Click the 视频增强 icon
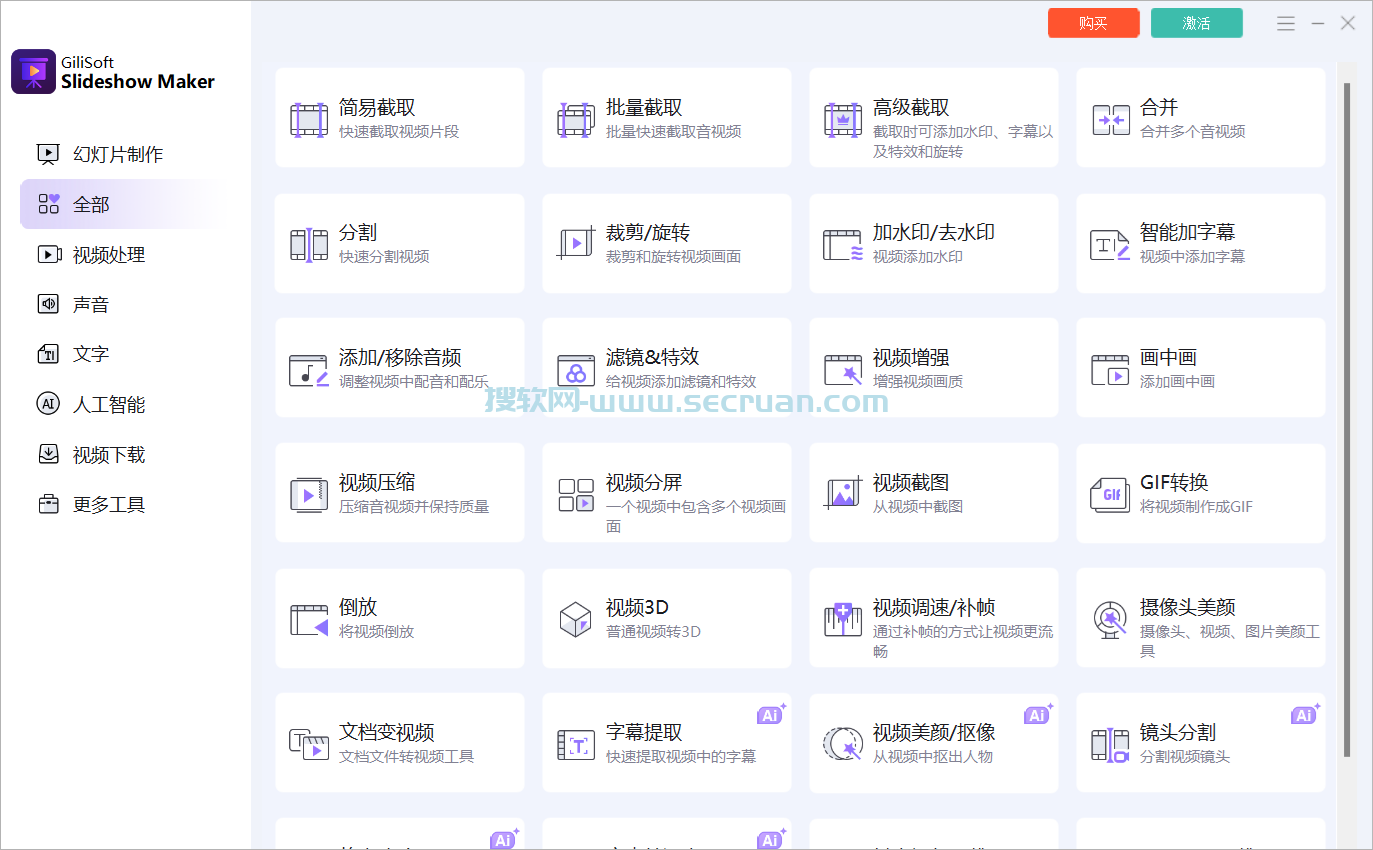This screenshot has width=1373, height=850. pyautogui.click(x=842, y=370)
